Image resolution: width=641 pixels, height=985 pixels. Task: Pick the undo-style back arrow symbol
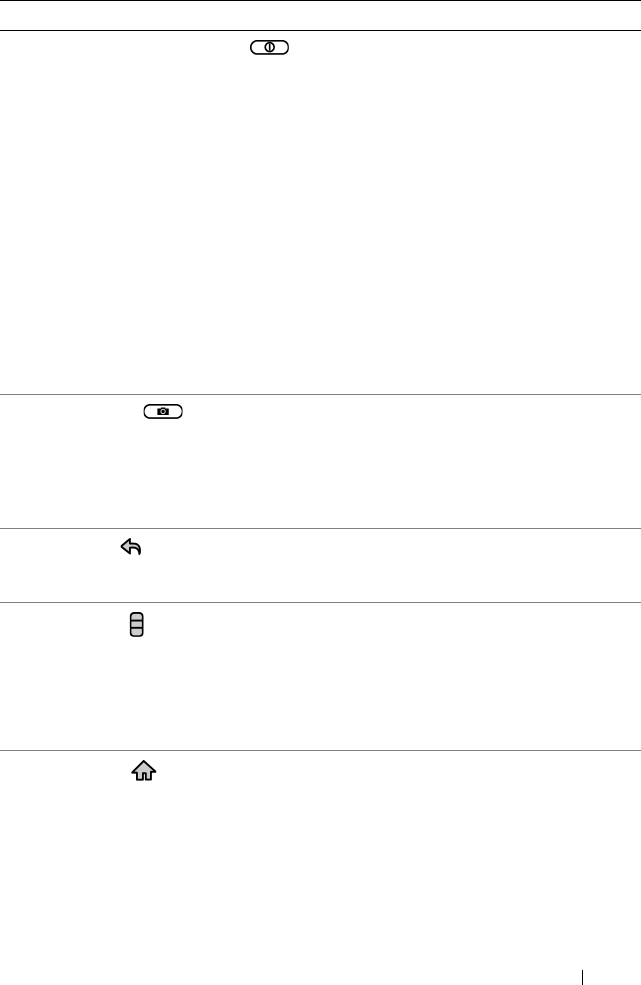[x=131, y=547]
